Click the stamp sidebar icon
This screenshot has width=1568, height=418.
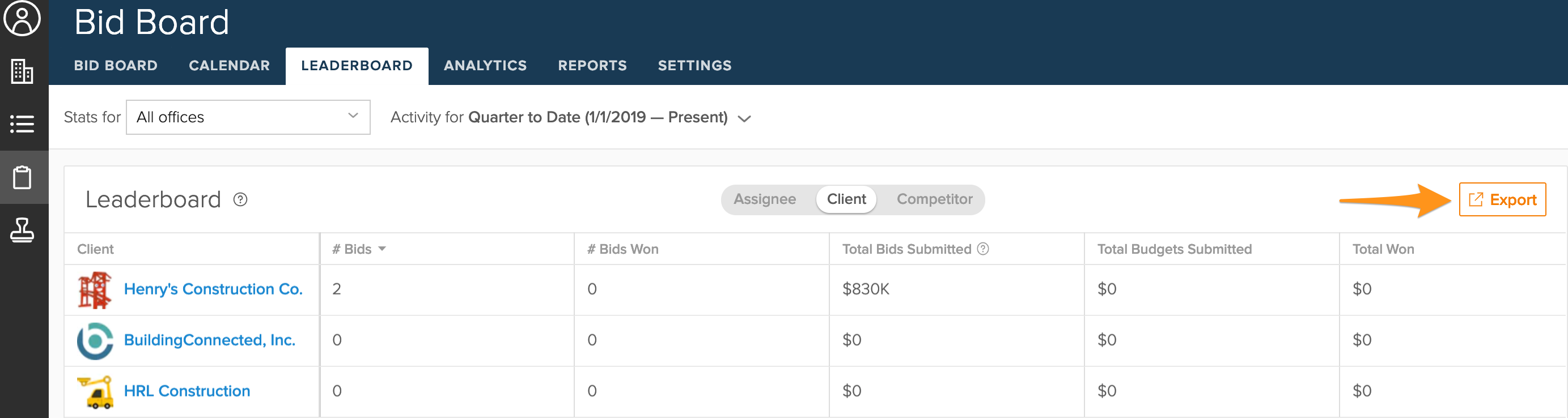click(x=23, y=230)
